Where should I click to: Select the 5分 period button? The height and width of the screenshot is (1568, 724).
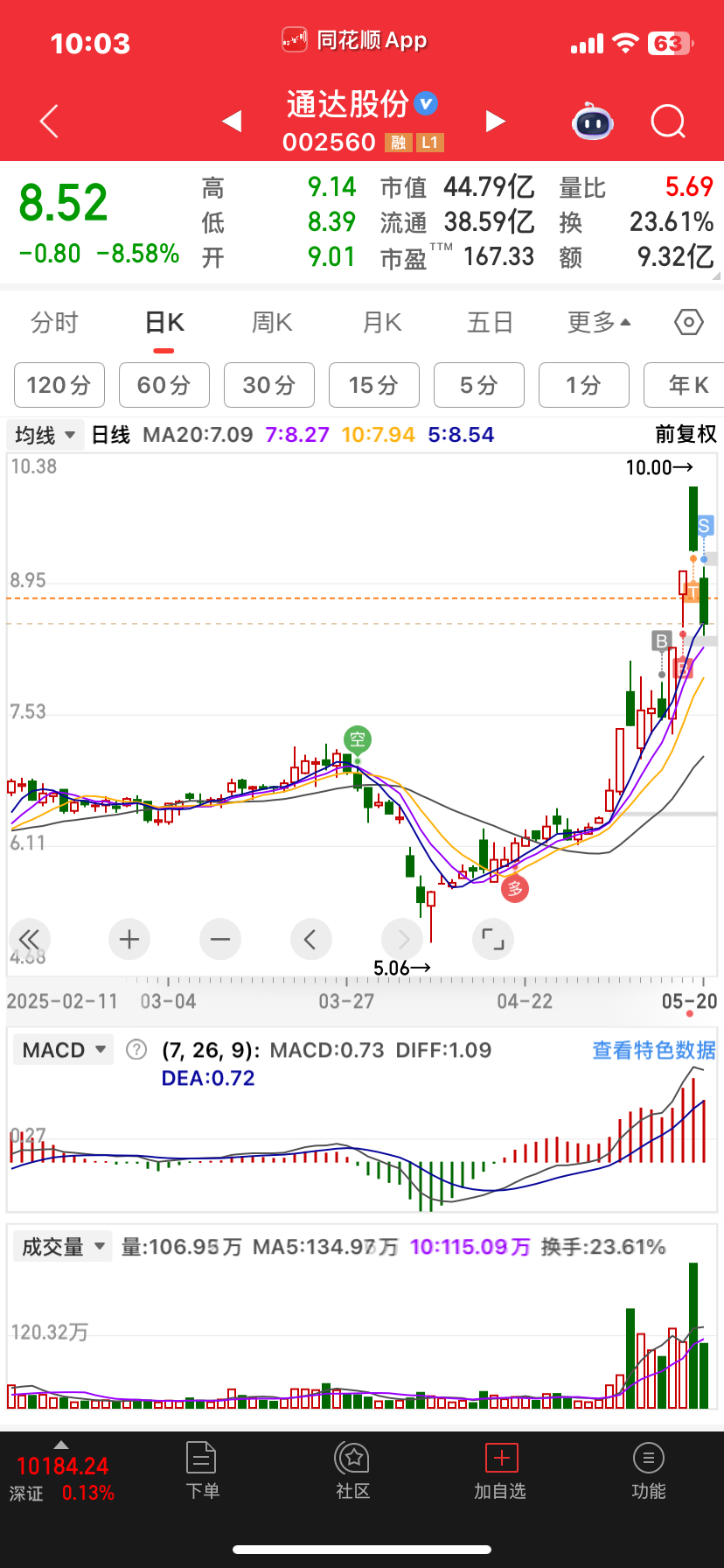click(x=479, y=385)
